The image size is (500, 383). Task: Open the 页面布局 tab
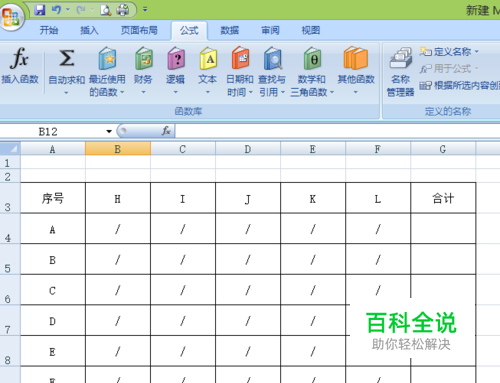139,30
